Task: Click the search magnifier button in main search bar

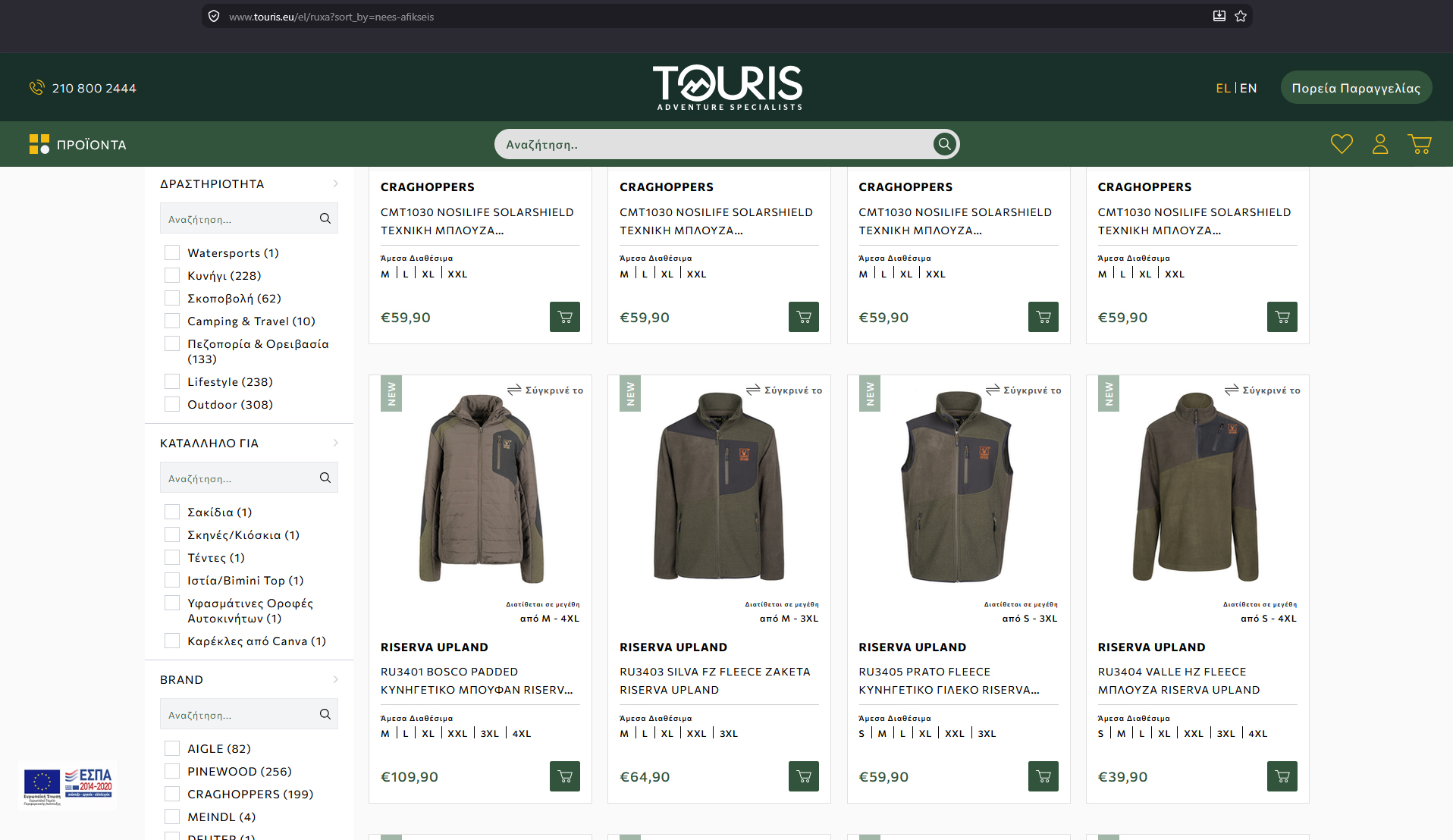Action: (944, 144)
